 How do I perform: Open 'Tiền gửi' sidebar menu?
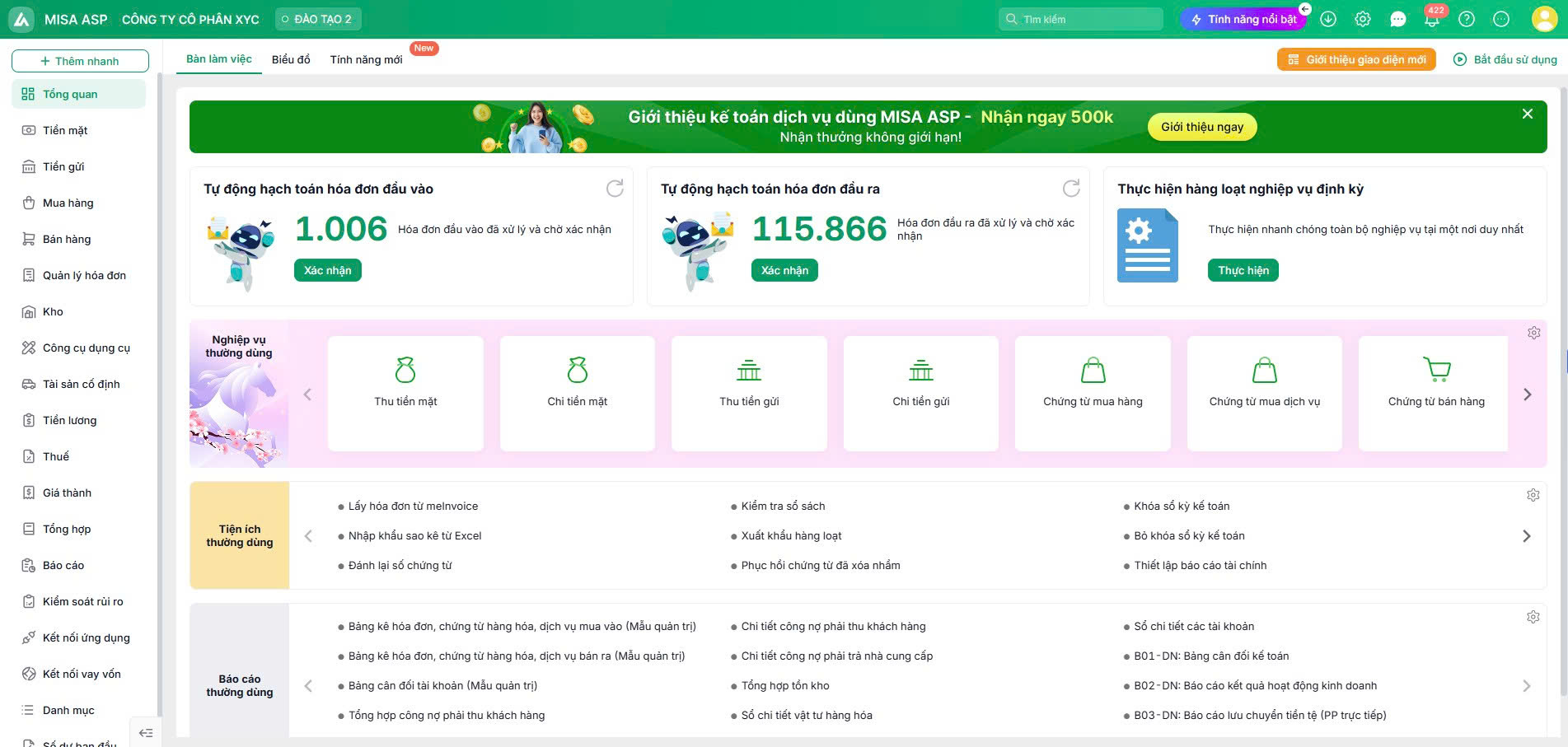(x=79, y=166)
